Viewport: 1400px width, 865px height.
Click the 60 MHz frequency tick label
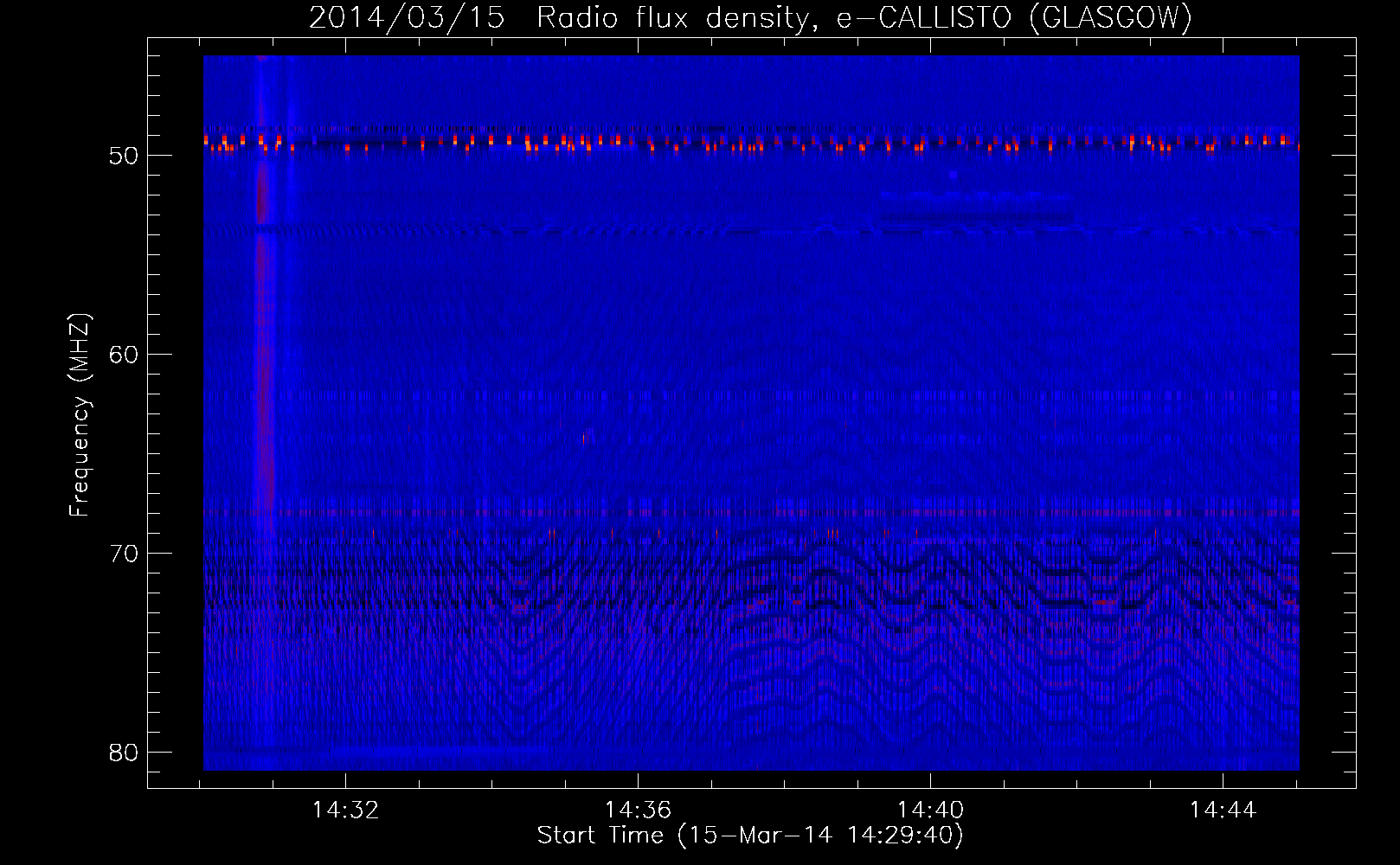tap(125, 355)
